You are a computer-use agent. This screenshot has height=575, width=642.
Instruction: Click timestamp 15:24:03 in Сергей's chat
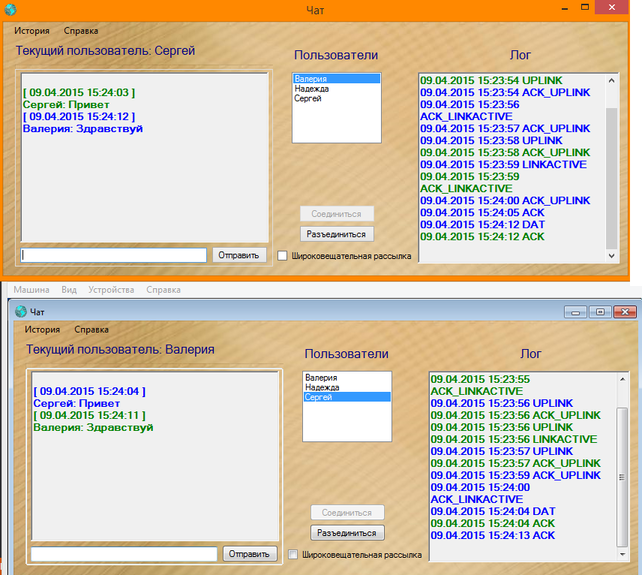[79, 93]
